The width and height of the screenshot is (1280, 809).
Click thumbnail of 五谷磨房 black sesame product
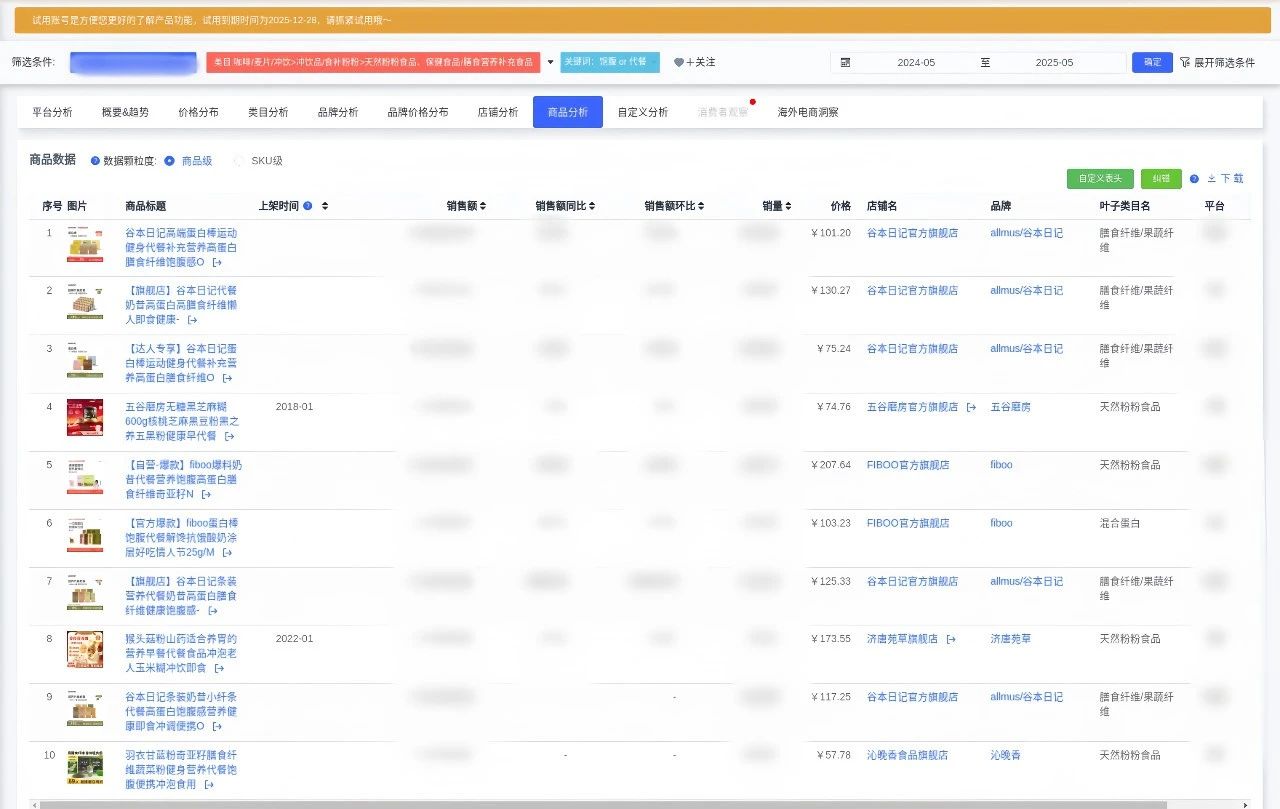coord(85,418)
